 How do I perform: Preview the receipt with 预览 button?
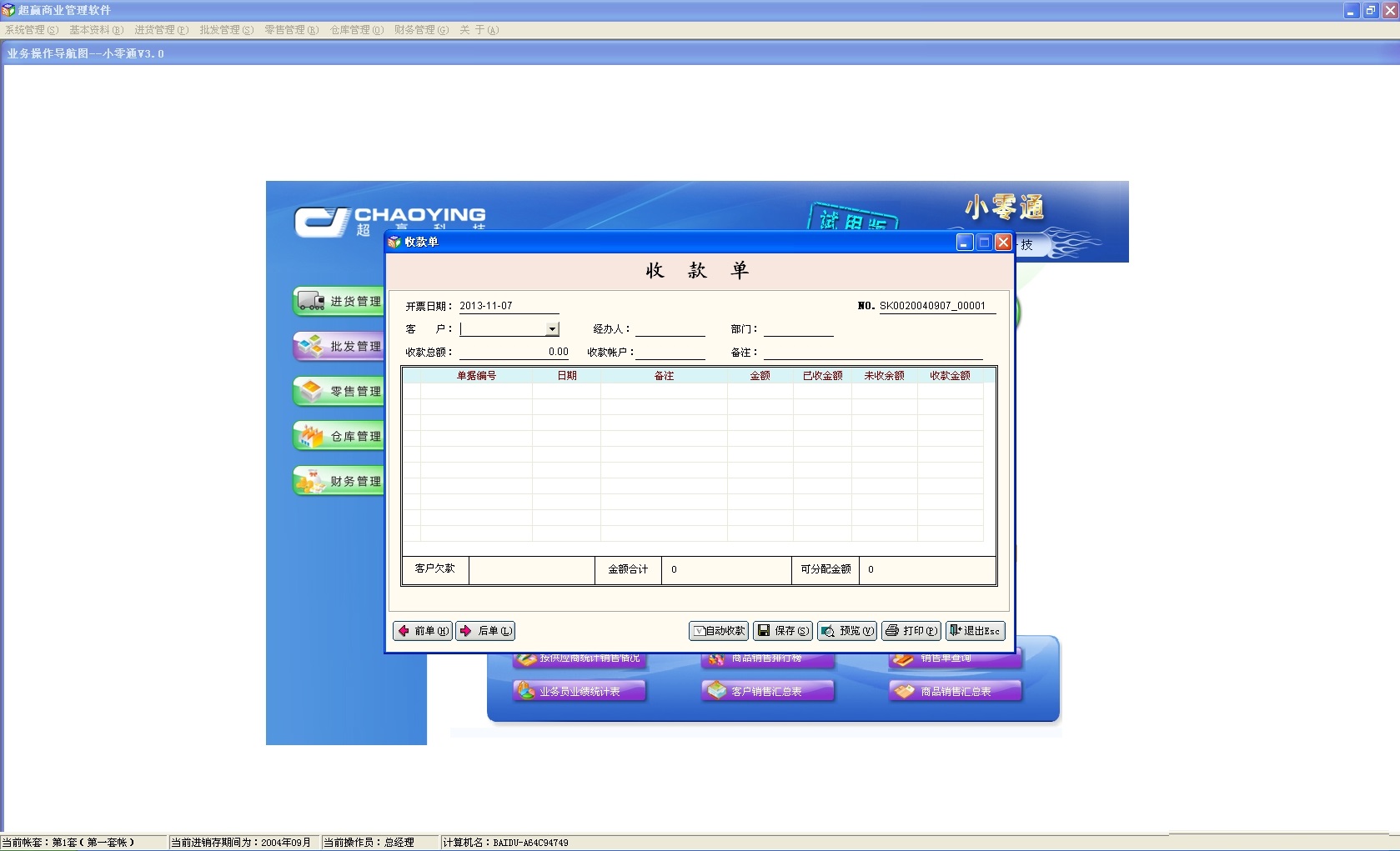tap(847, 631)
